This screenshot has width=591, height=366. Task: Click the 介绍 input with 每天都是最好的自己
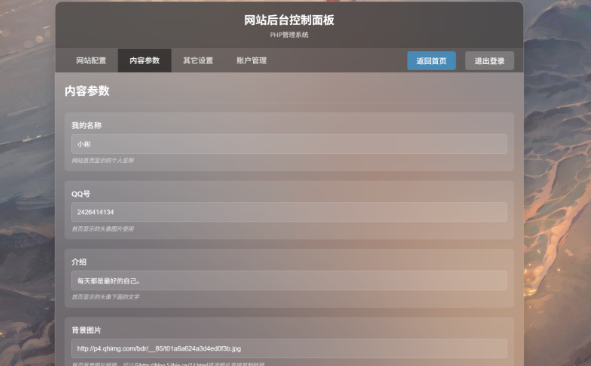(289, 280)
